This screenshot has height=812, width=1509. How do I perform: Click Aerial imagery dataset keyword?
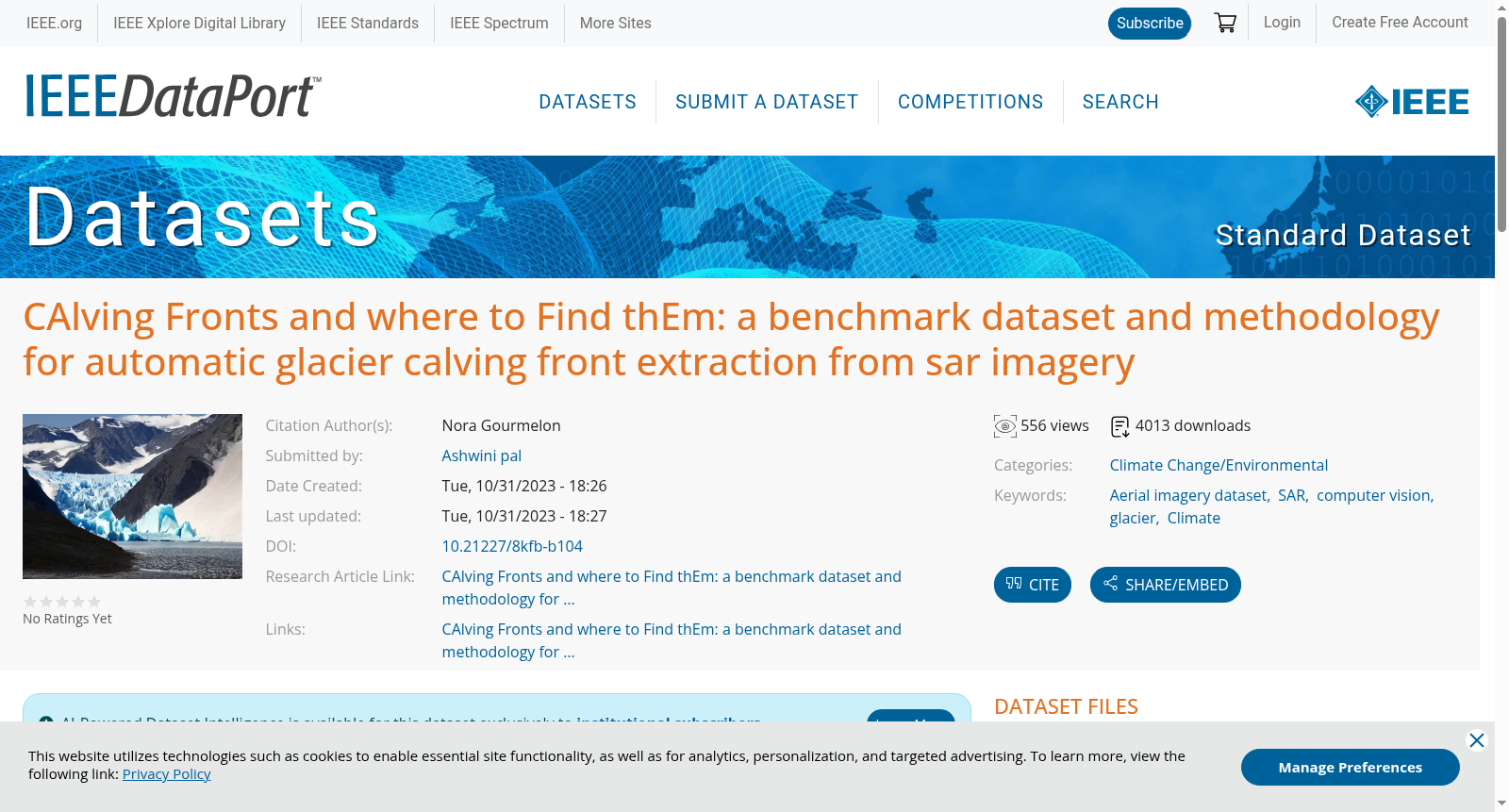pos(1188,495)
